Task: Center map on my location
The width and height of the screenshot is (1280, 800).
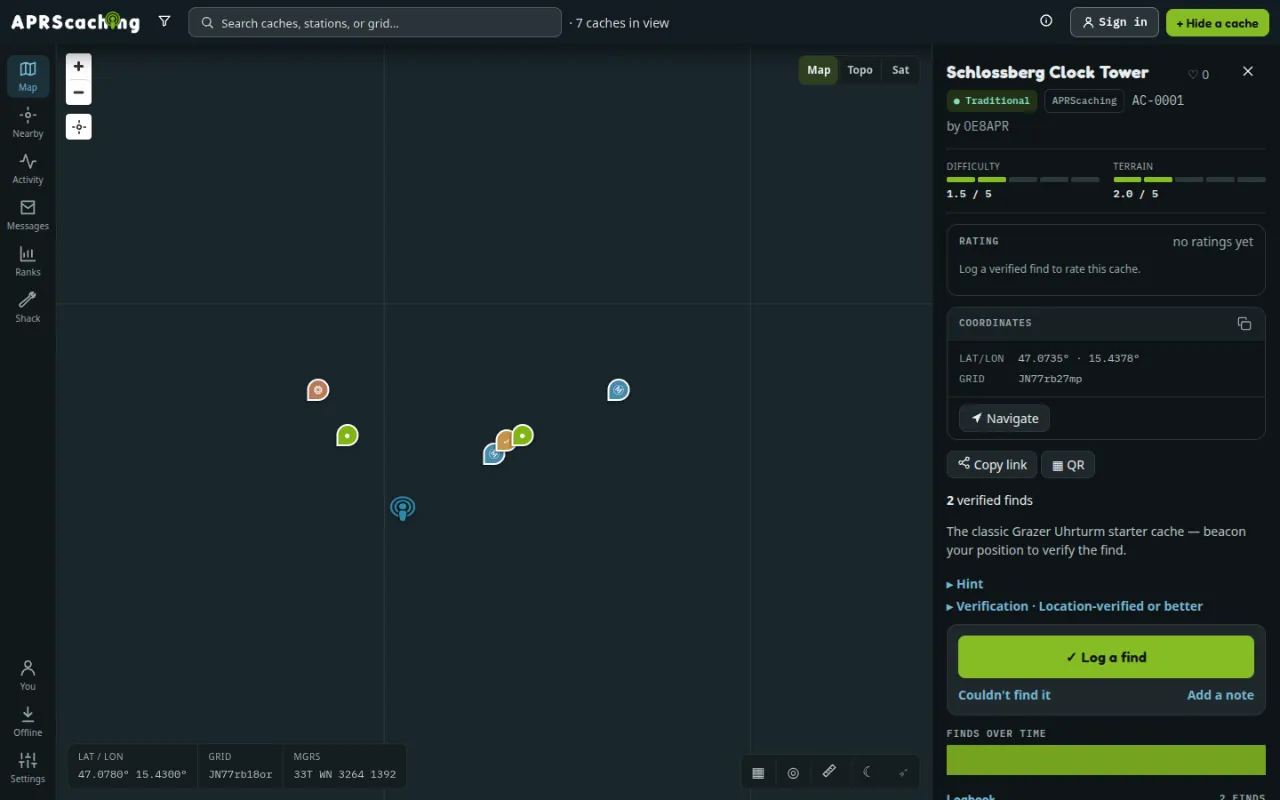Action: click(x=78, y=127)
